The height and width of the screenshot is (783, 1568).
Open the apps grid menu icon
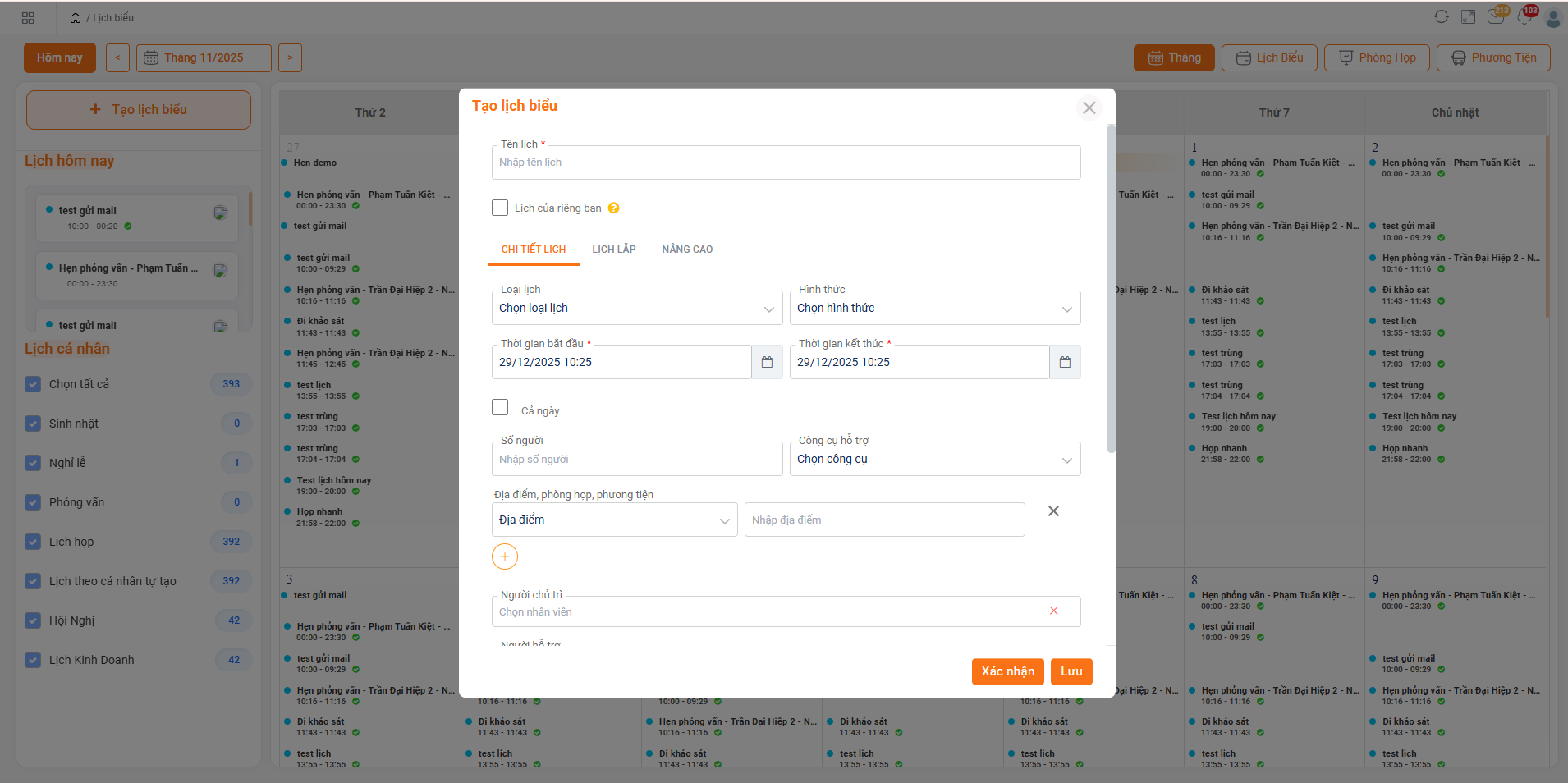(28, 18)
